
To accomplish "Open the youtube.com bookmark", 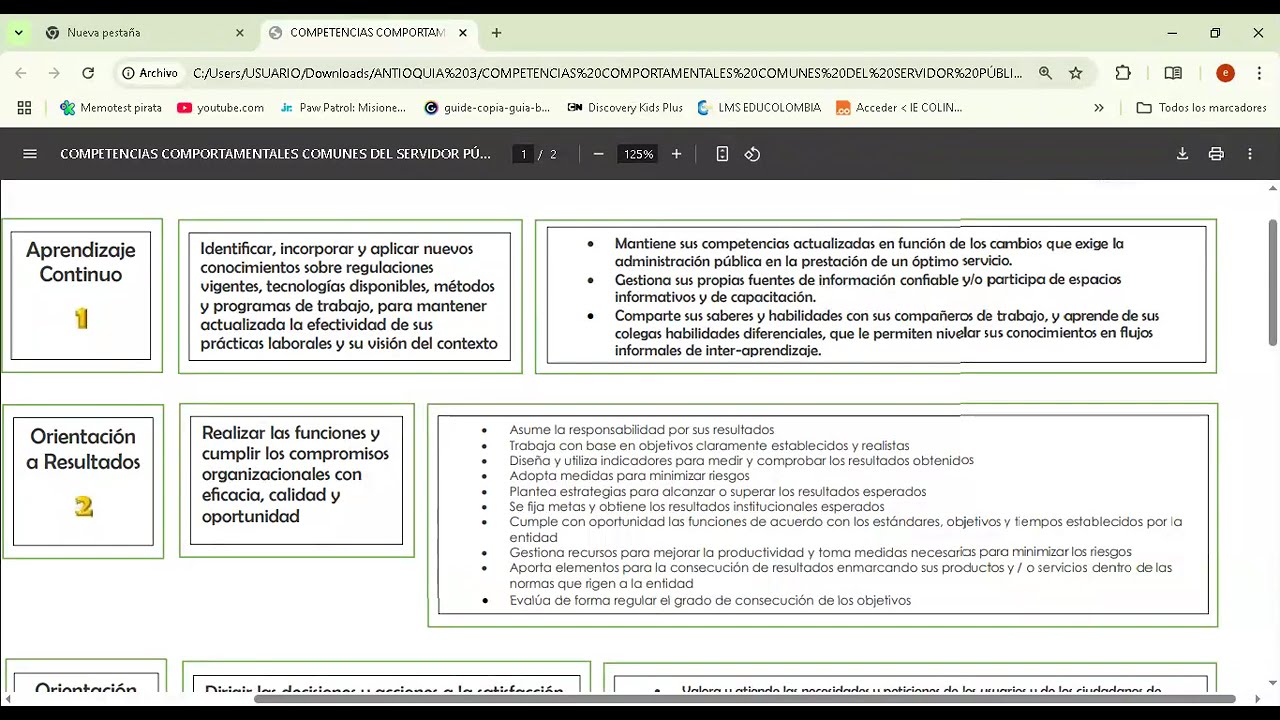I will click(220, 107).
